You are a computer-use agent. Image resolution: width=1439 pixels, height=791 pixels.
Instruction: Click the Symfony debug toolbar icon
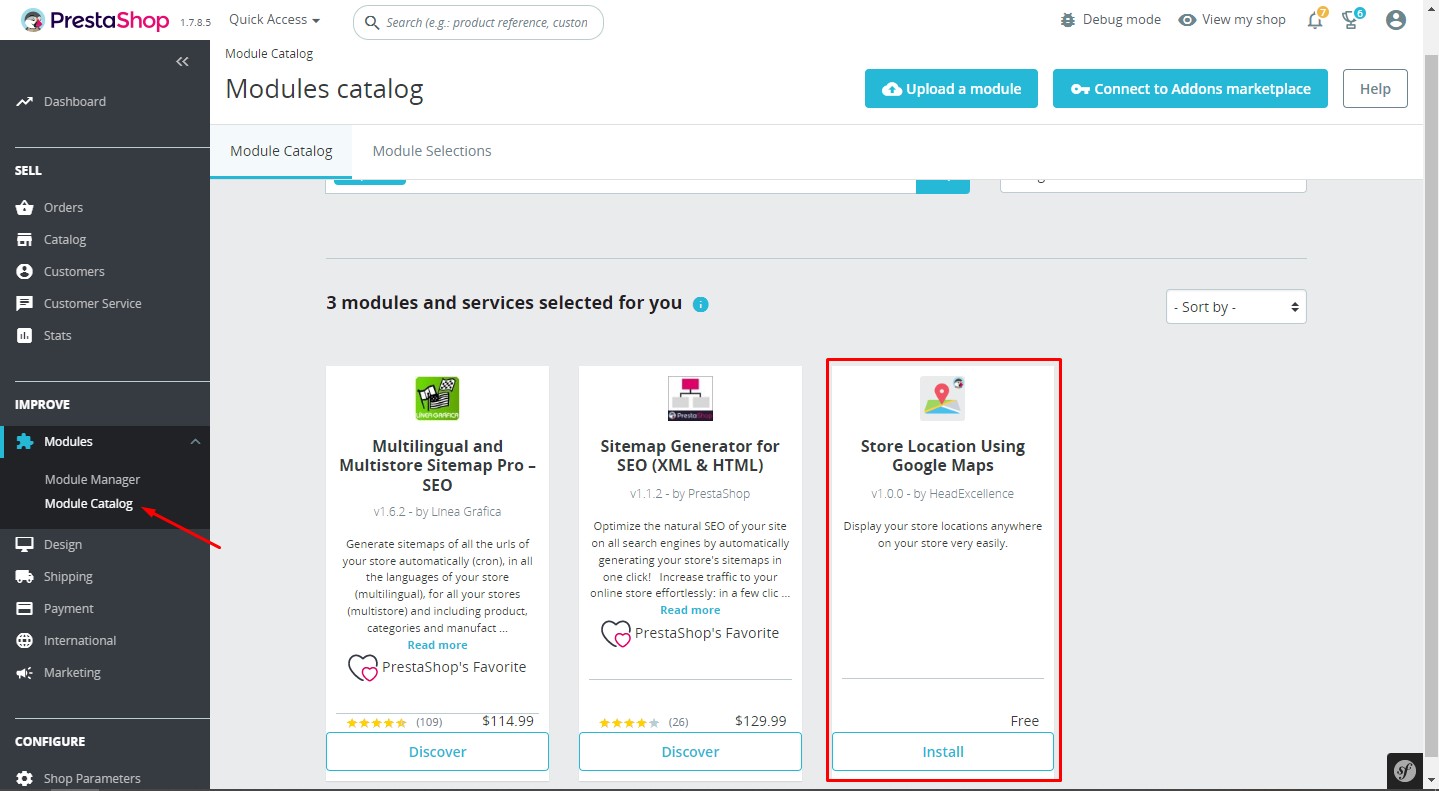[1405, 771]
